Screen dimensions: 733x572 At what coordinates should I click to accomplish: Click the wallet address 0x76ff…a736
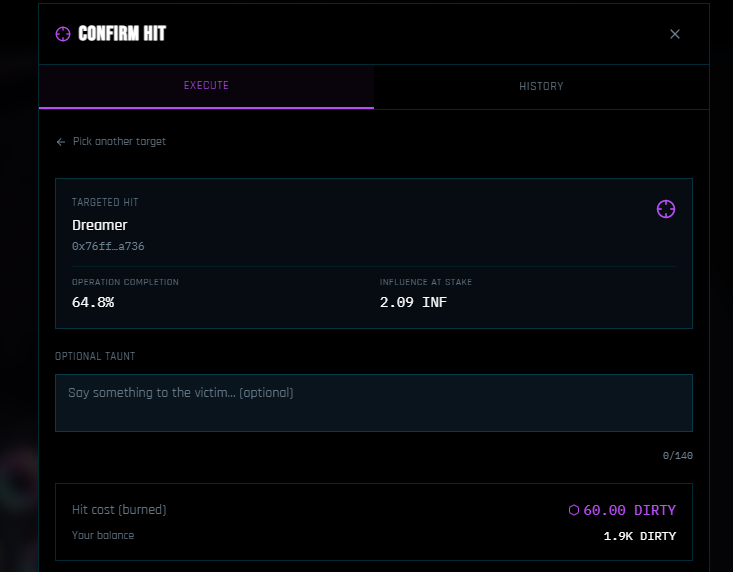click(108, 246)
